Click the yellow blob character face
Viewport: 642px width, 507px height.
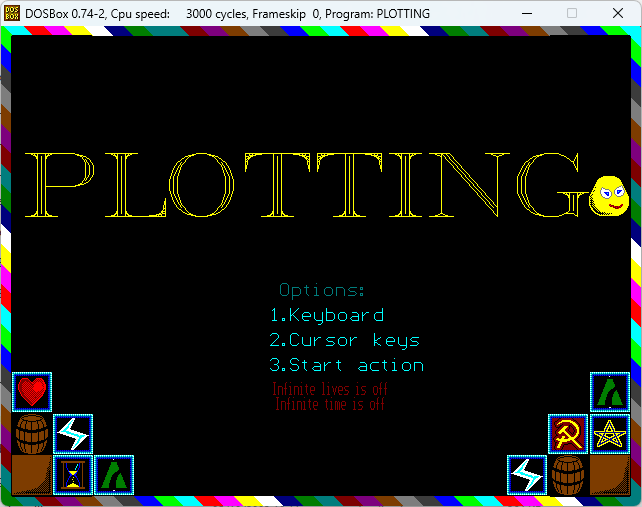[x=609, y=196]
